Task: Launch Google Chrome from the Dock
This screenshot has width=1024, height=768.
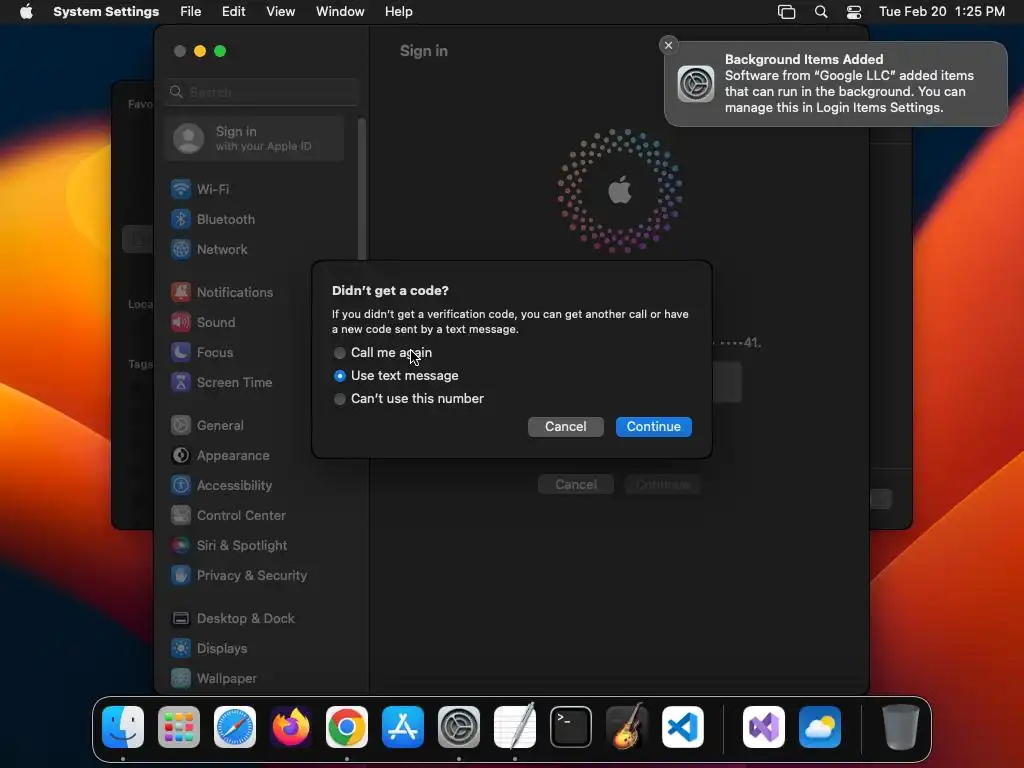Action: (x=347, y=727)
